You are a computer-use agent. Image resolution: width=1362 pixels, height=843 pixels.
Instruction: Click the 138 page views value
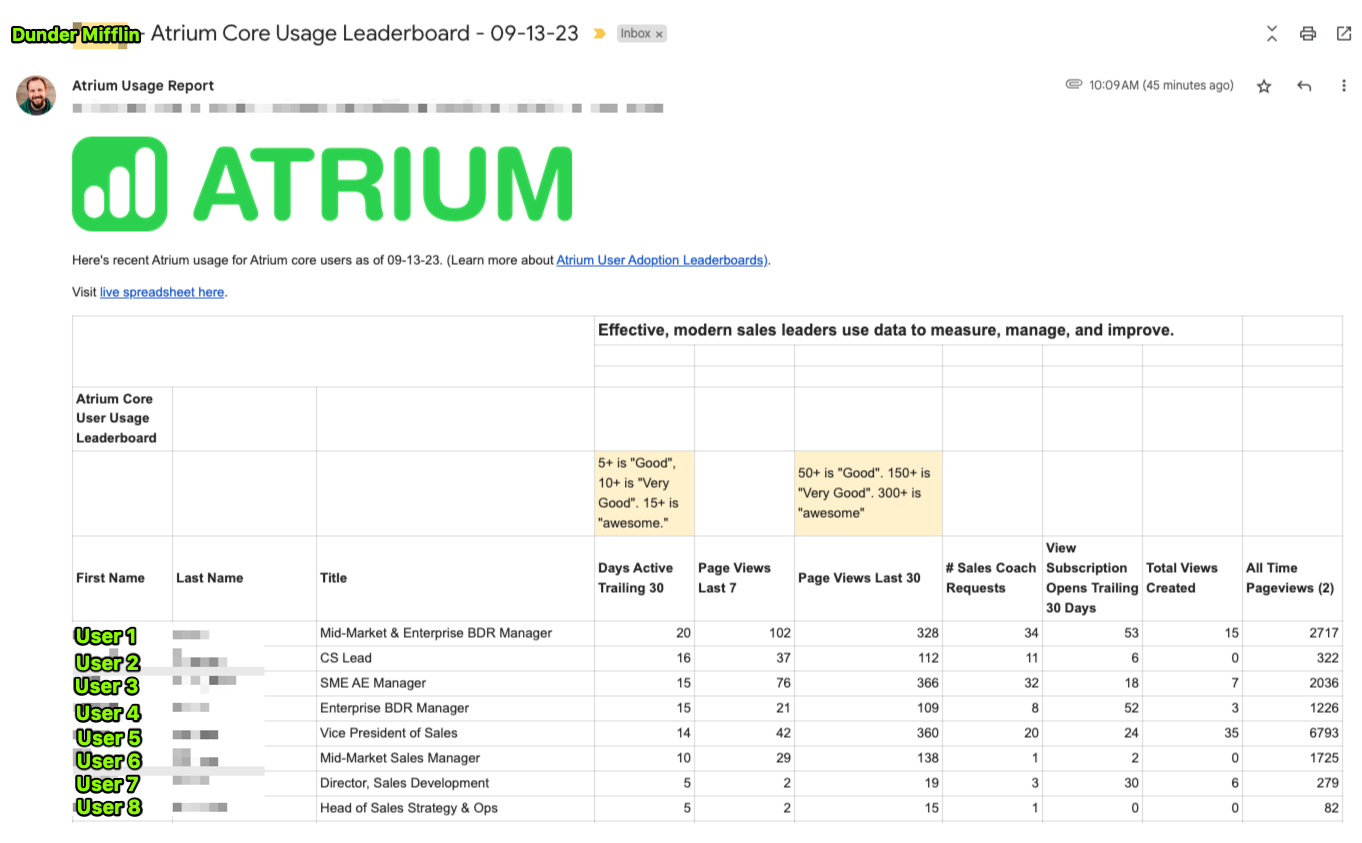coord(927,758)
